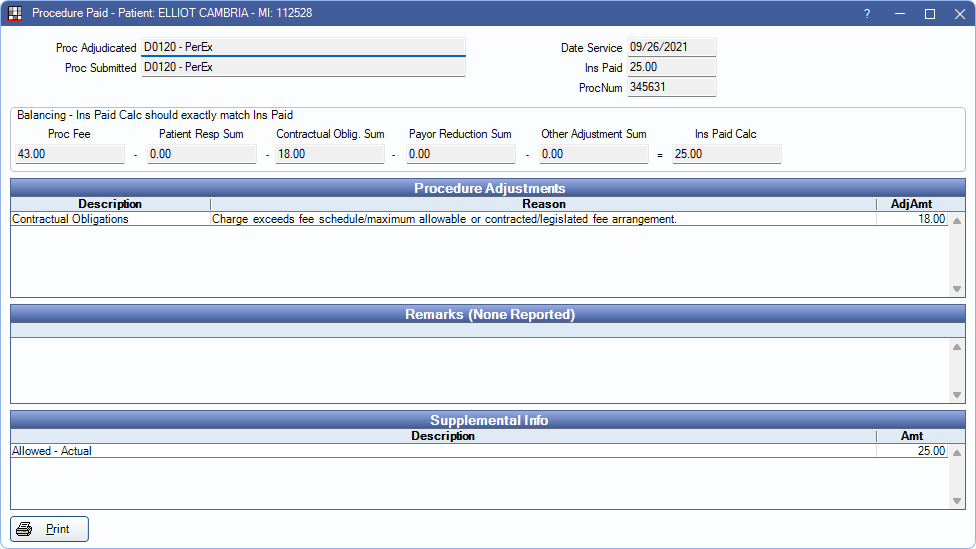Close the Procedure Paid window
This screenshot has height=549, width=976.
pos(959,14)
